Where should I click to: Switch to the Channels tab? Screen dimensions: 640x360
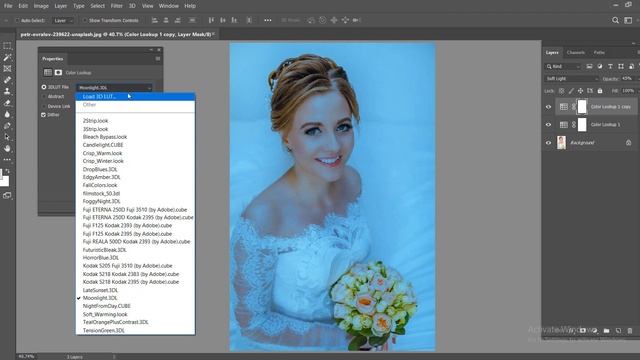pos(576,52)
